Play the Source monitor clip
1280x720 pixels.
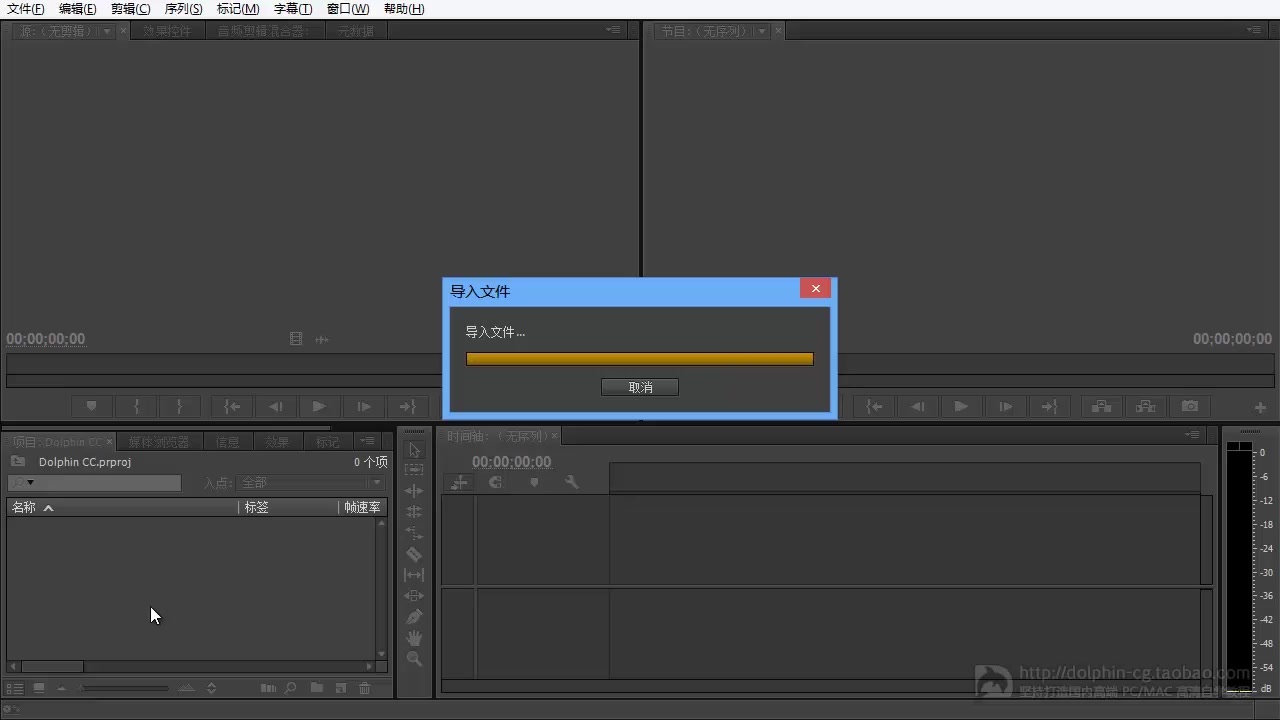pyautogui.click(x=319, y=407)
